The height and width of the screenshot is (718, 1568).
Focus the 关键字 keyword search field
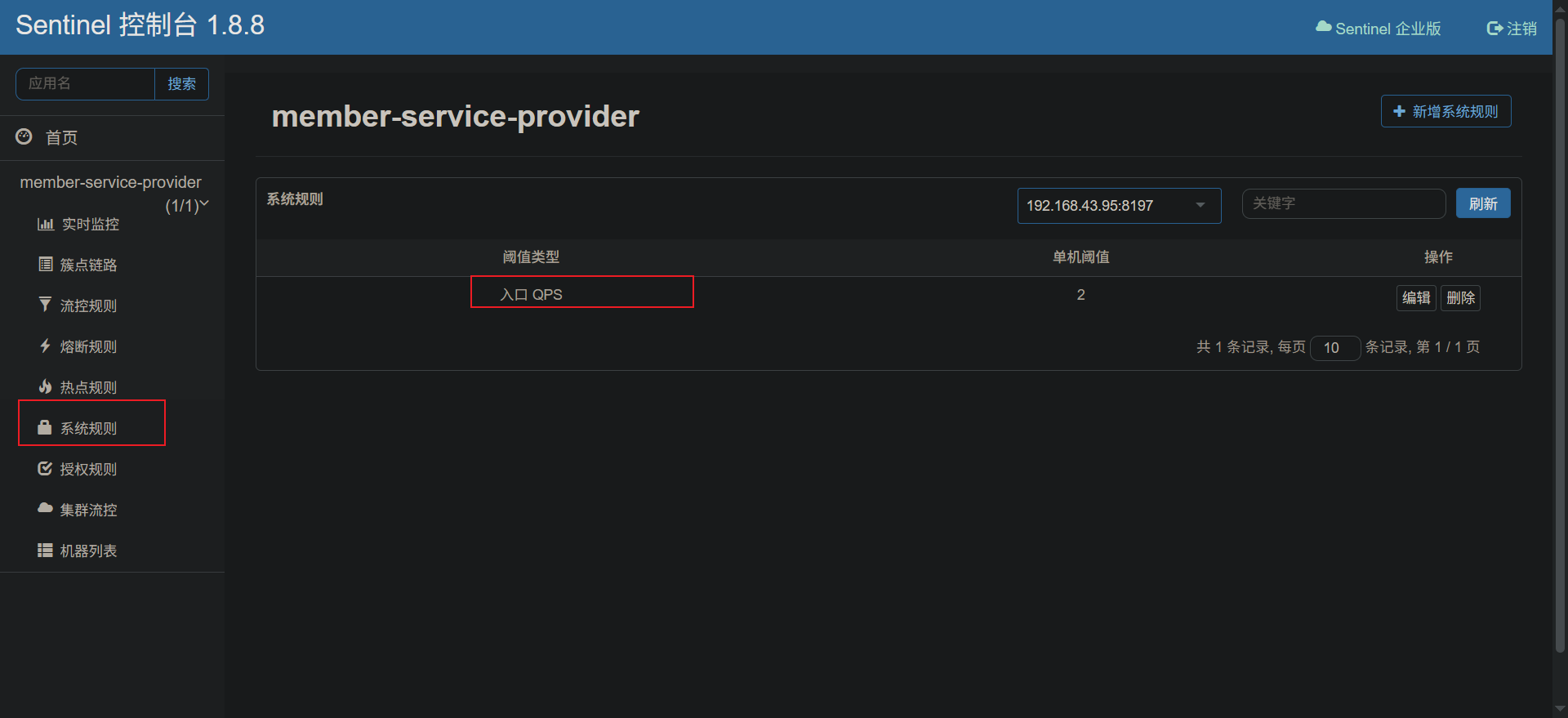point(1343,204)
